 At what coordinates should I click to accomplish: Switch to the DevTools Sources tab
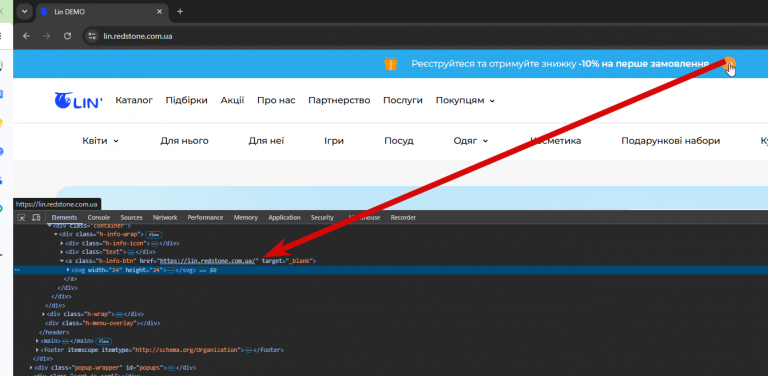point(131,217)
